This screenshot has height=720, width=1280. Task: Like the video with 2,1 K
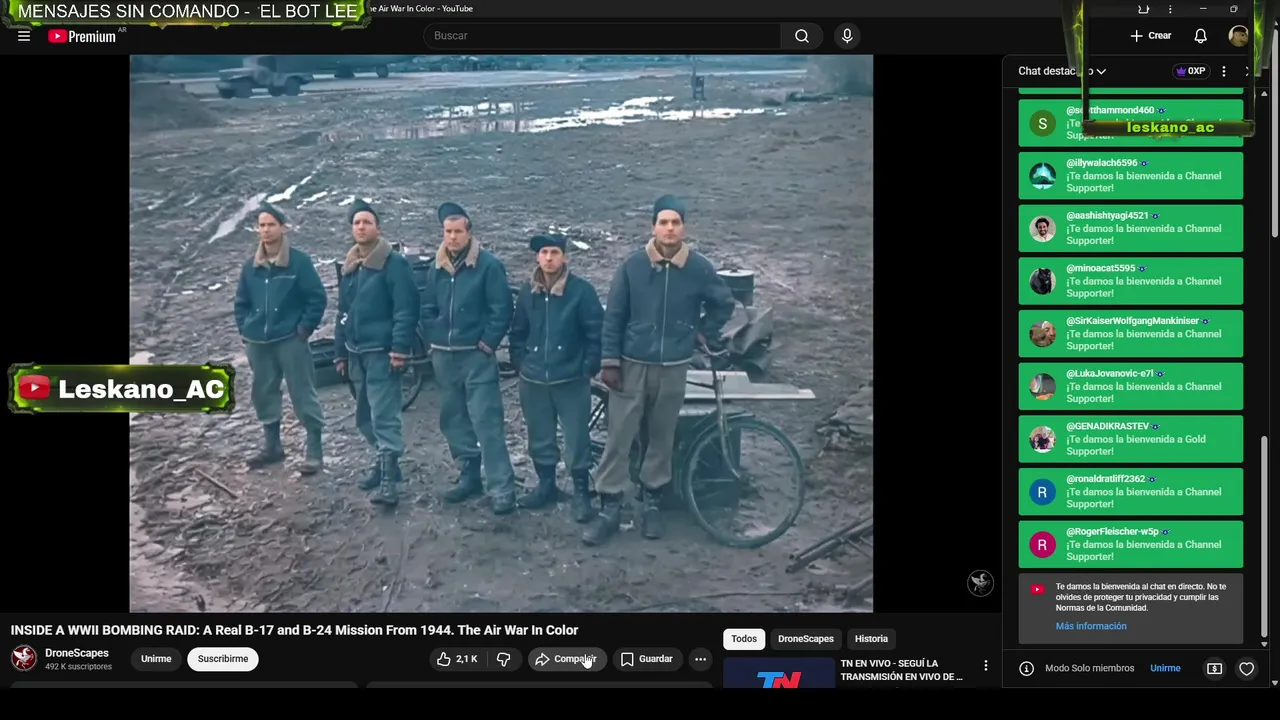[457, 659]
